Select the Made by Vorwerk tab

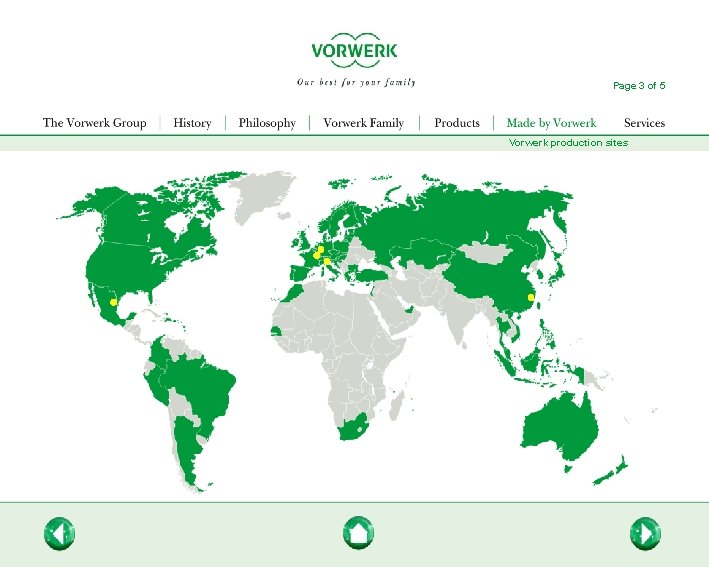[x=551, y=123]
